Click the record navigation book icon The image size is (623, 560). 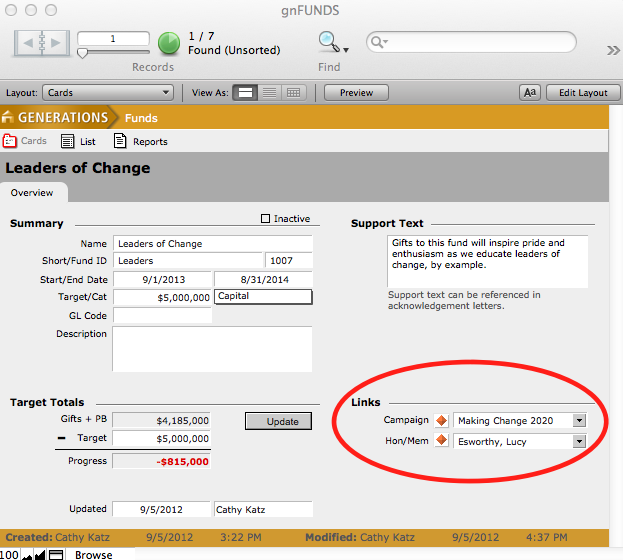pos(41,43)
